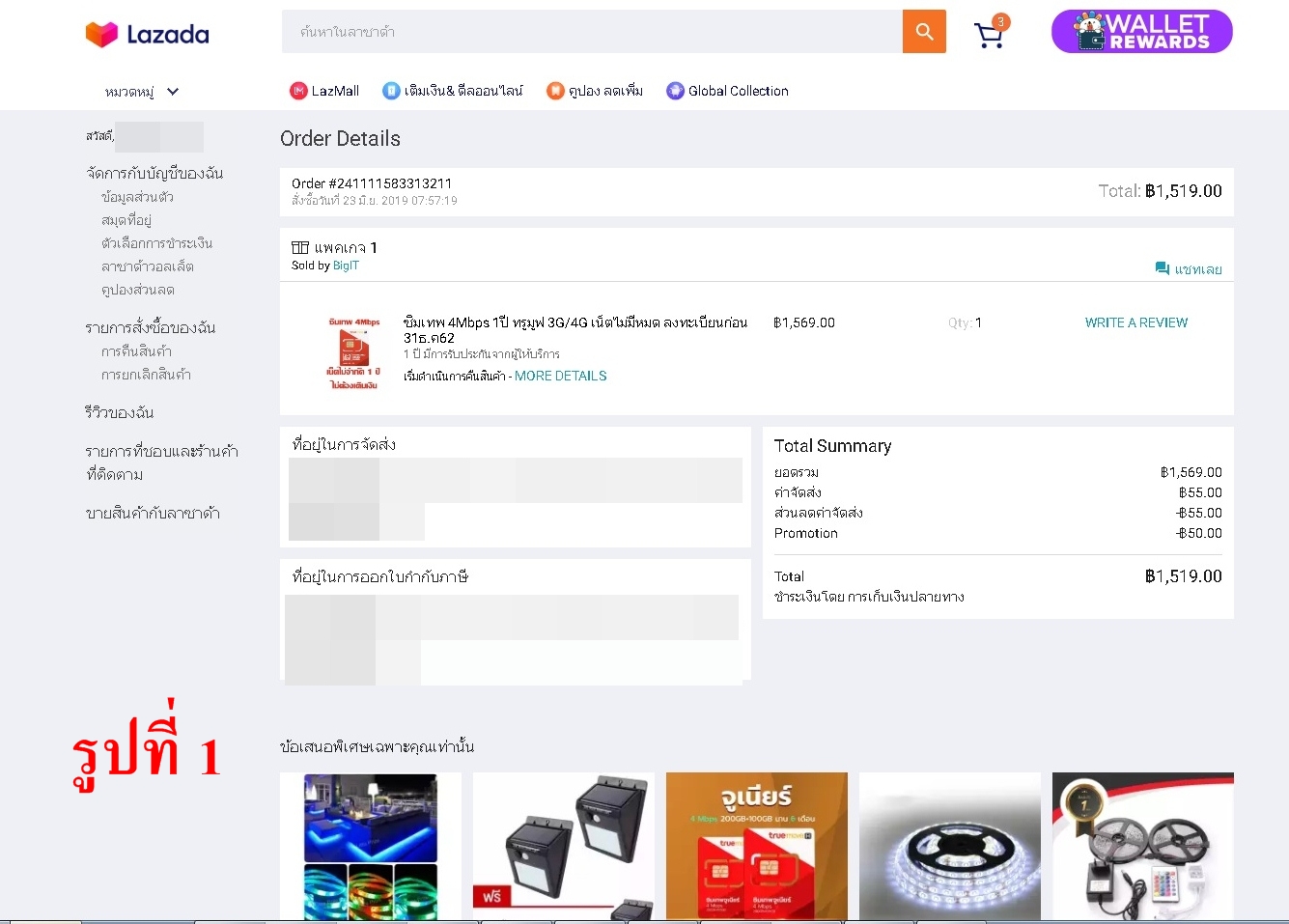Click the coupon icon in the navigation
The image size is (1289, 924).
(555, 91)
